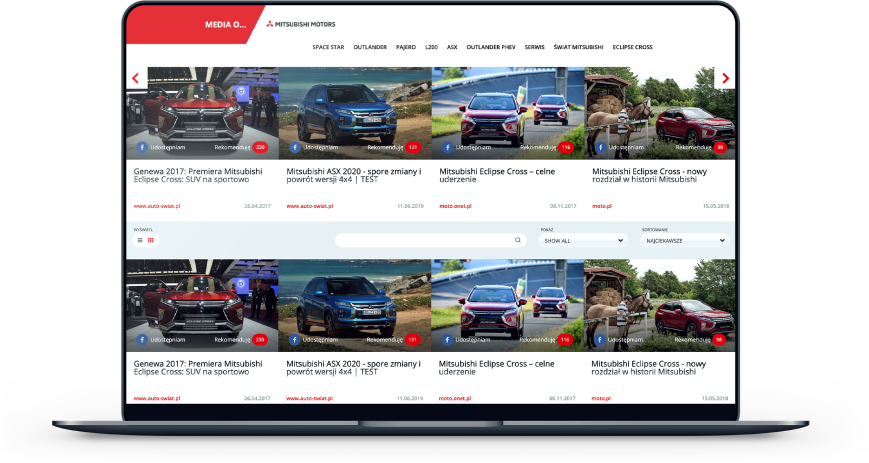Go to previous carousel slide with left arrow
The image size is (869, 463).
point(136,78)
